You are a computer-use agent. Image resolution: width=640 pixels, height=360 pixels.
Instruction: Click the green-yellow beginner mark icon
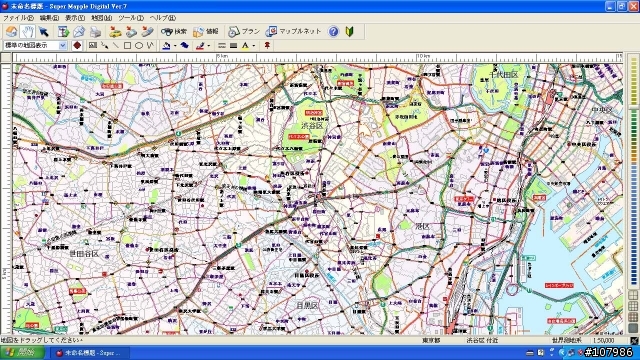350,31
